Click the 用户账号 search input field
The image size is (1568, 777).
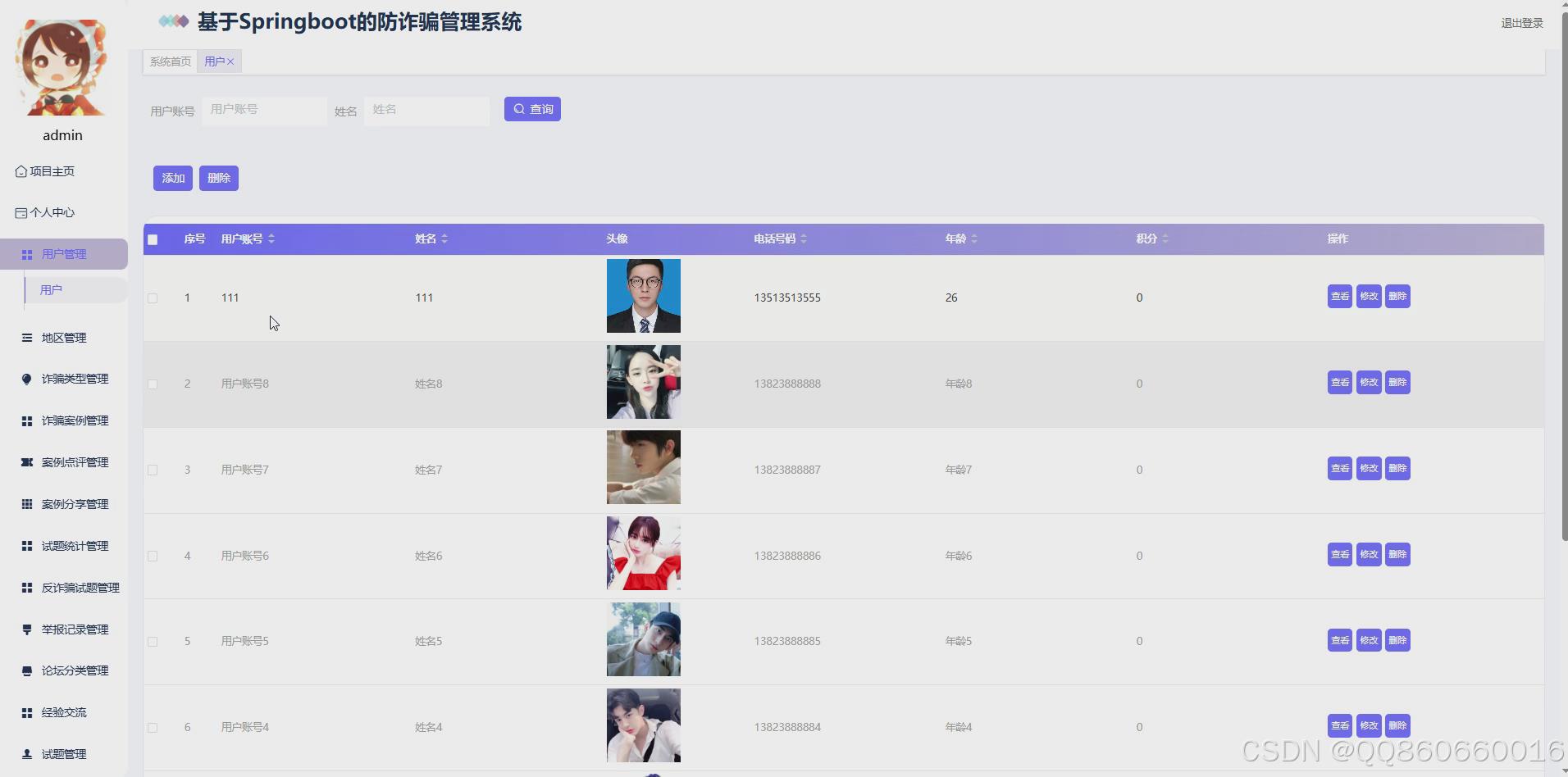264,110
